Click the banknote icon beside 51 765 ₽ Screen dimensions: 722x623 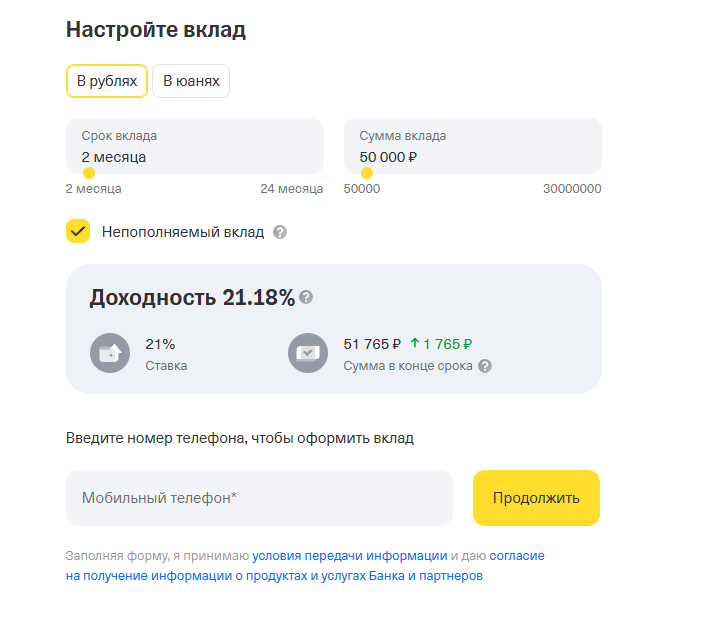[308, 353]
